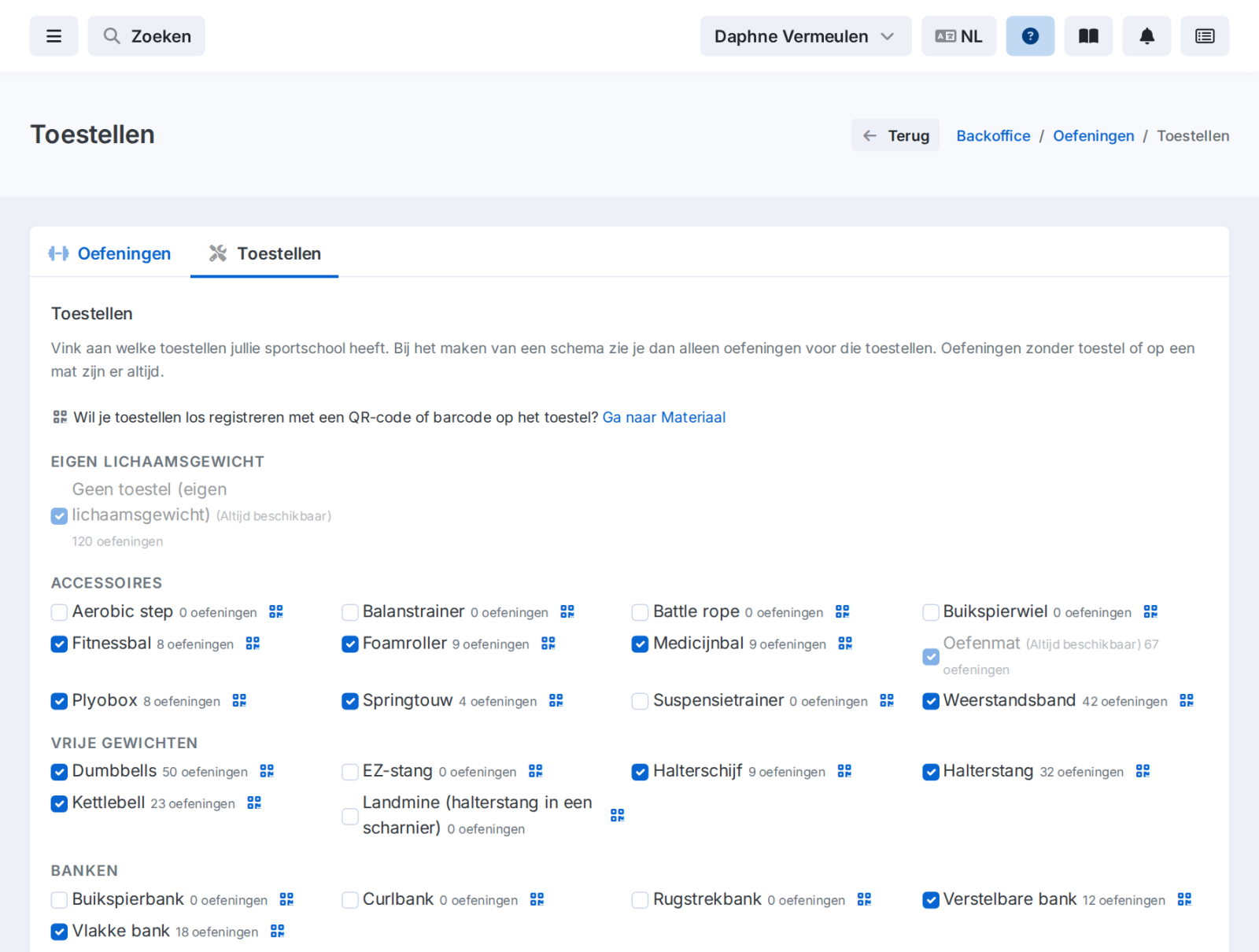
Task: Select the Toestellen tab
Action: coord(264,253)
